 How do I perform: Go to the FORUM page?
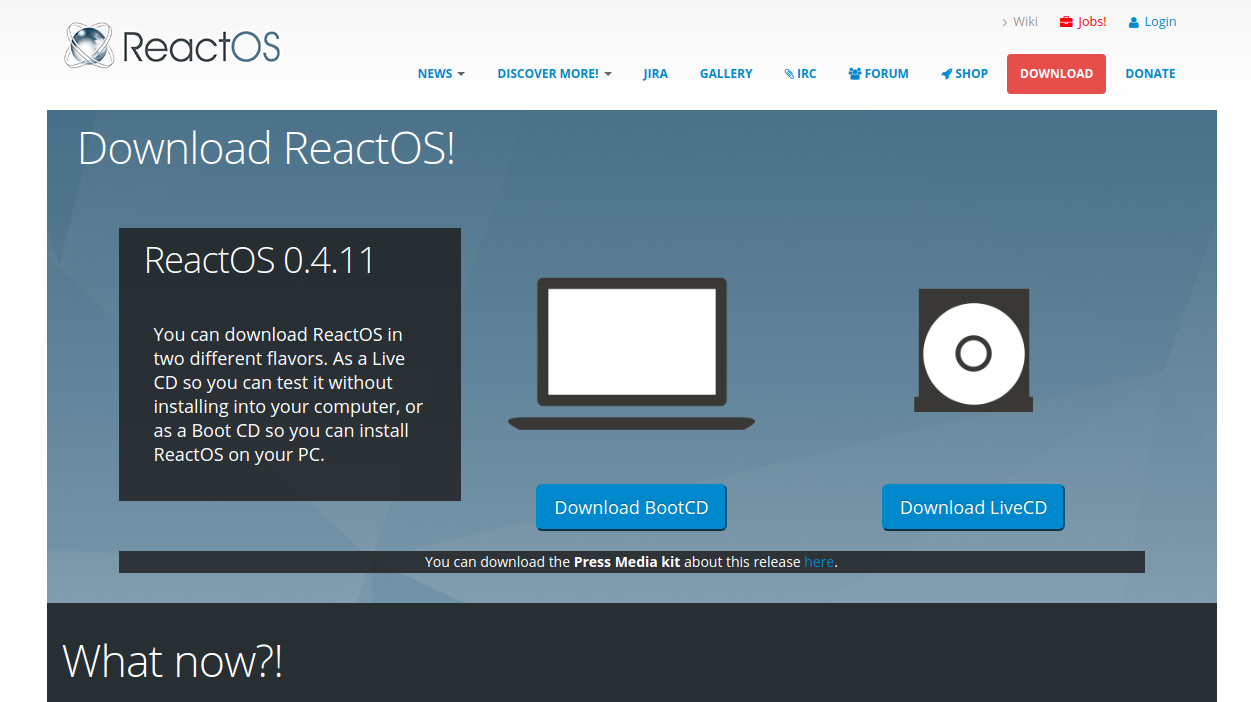coord(879,74)
